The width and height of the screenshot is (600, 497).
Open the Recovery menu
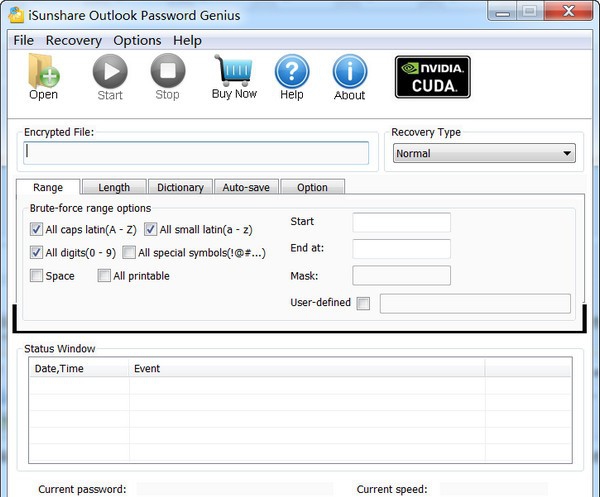click(73, 40)
